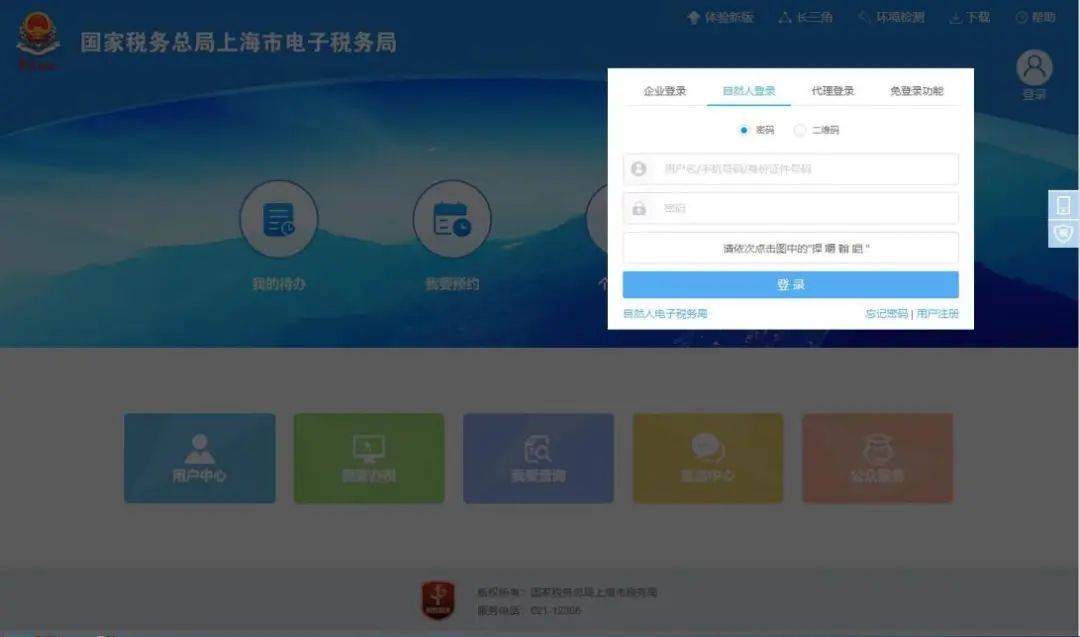Open the 长三角 top bar link
Viewport: 1080px width, 637px height.
(806, 17)
